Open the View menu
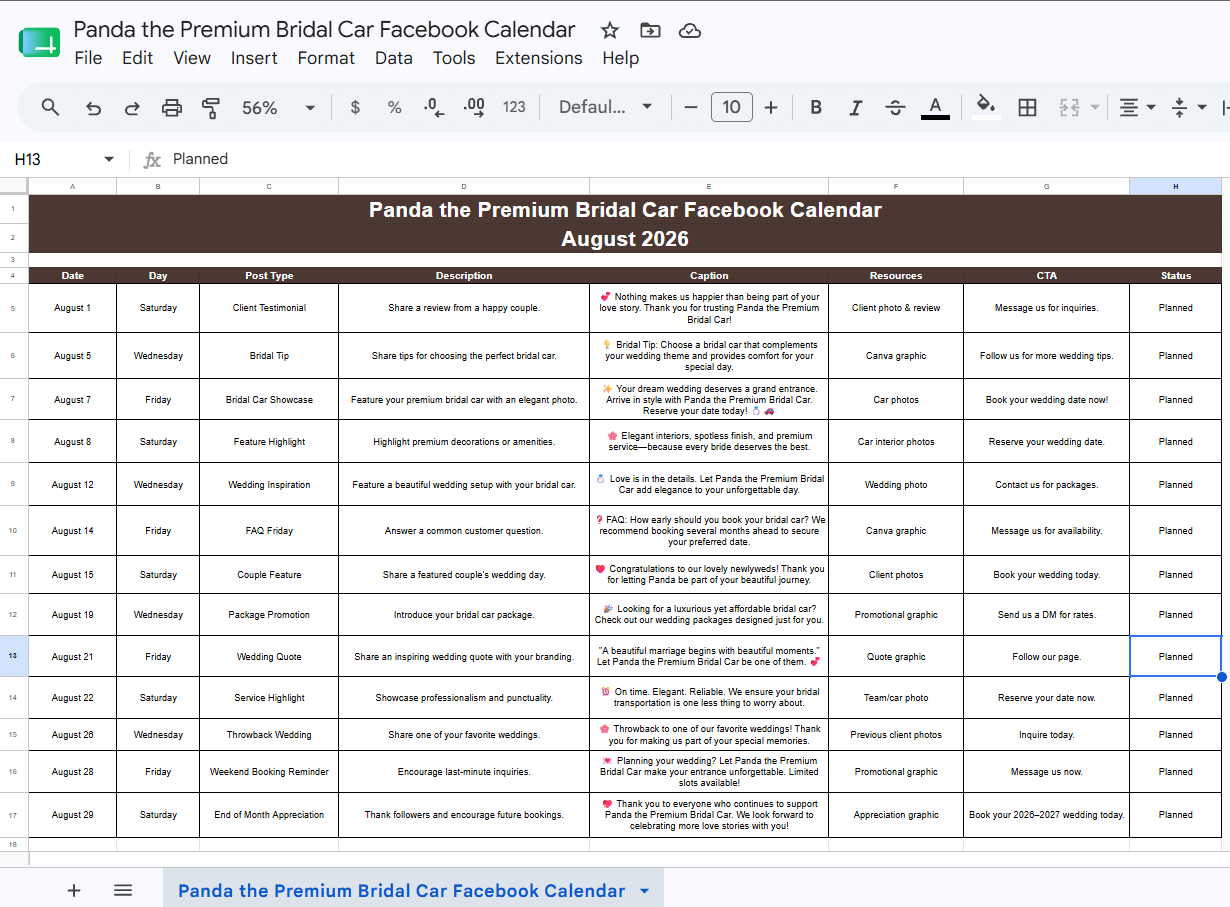The height and width of the screenshot is (907, 1230). click(x=192, y=58)
